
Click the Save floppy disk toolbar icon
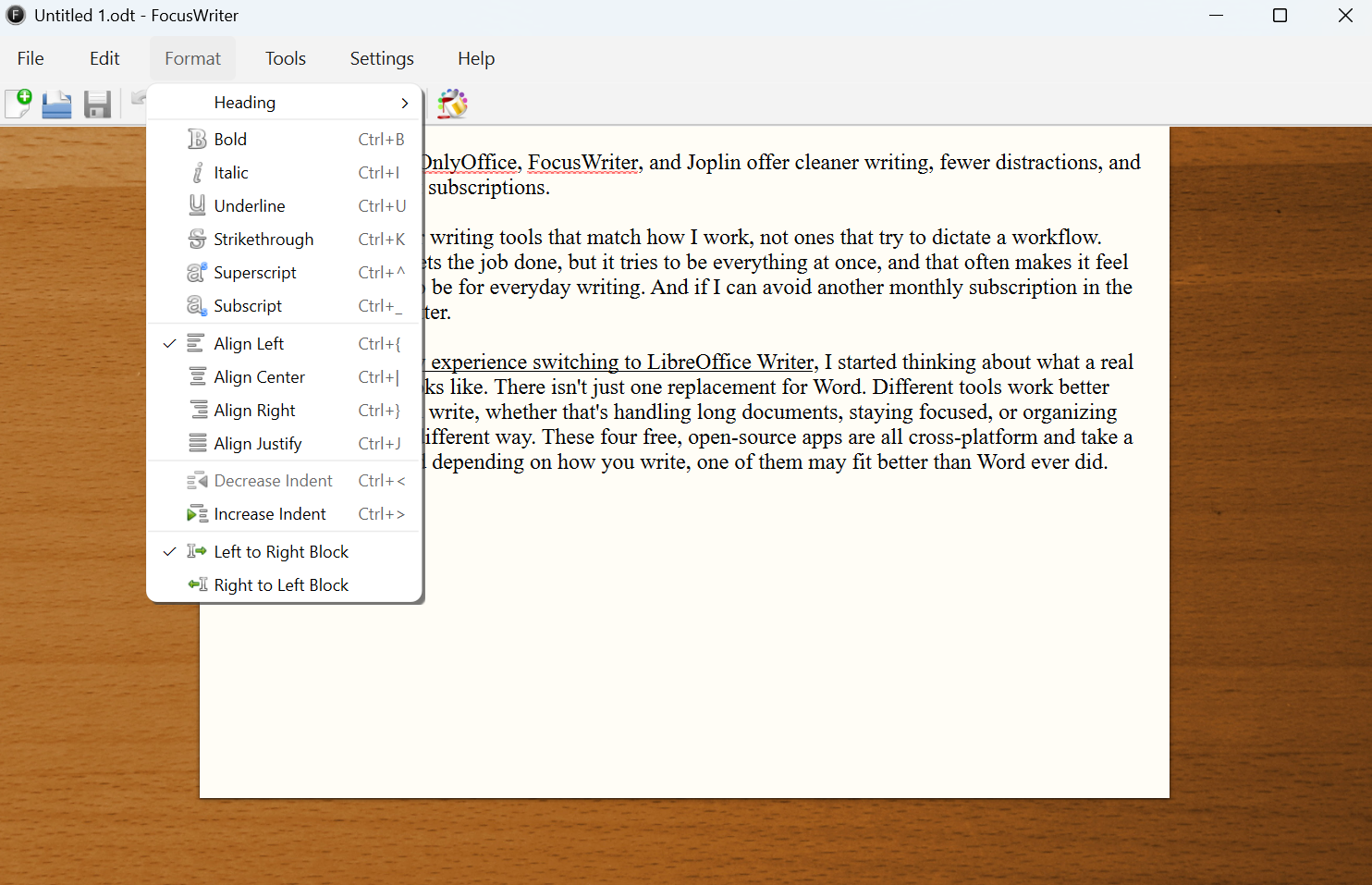(x=97, y=104)
